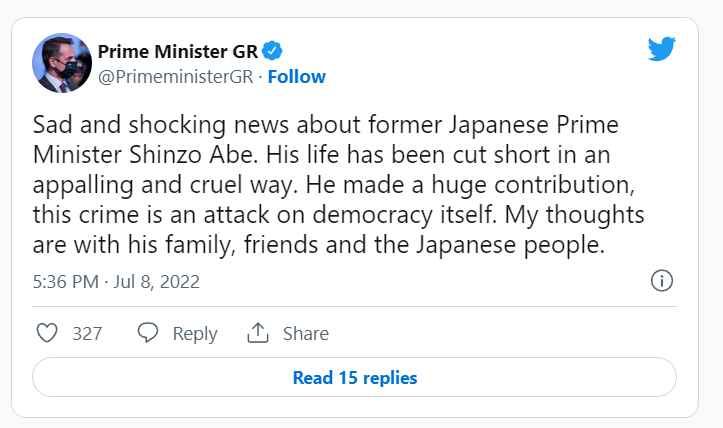Click the Share text label
The height and width of the screenshot is (428, 723).
tap(305, 334)
